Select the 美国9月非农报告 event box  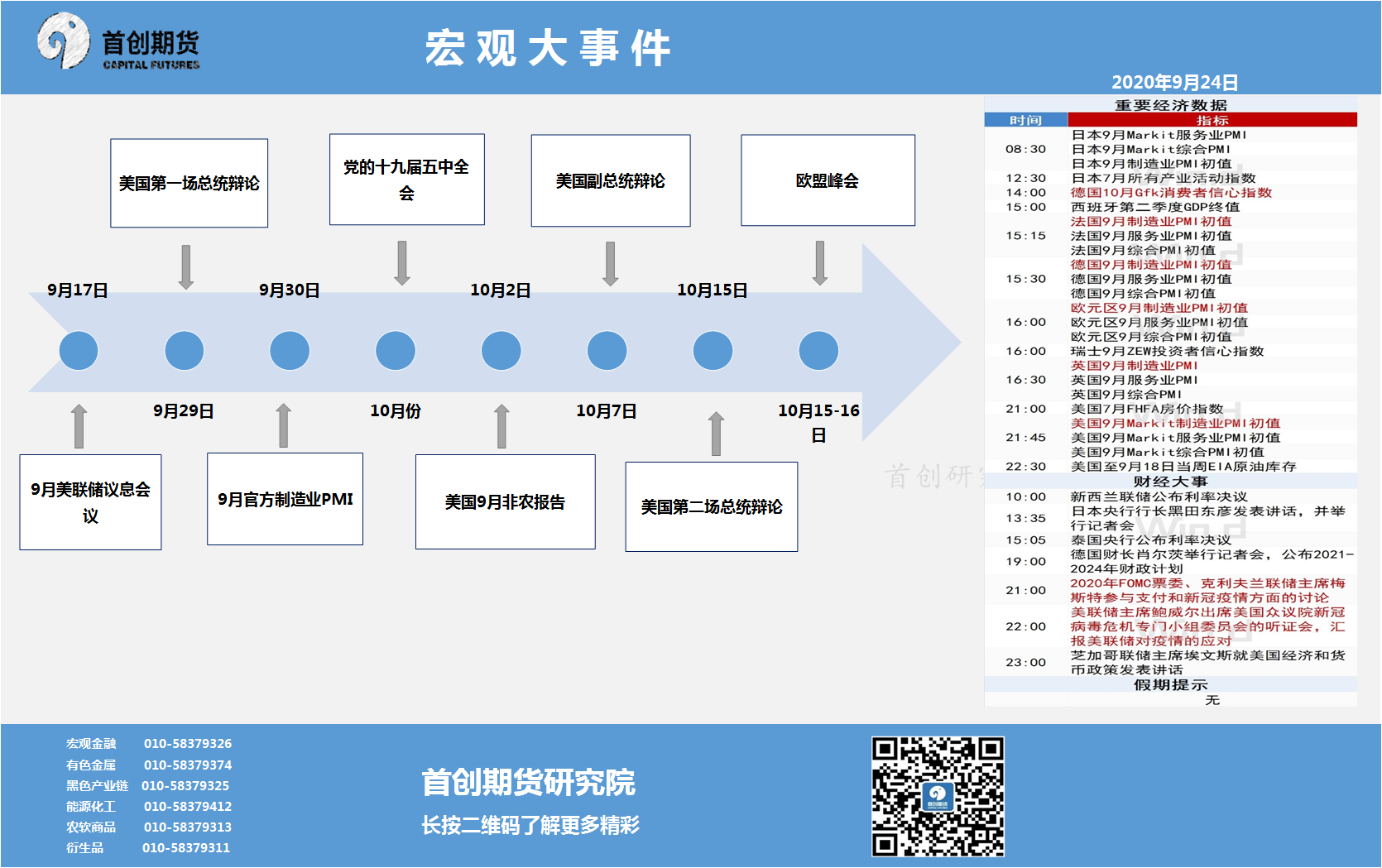[506, 501]
